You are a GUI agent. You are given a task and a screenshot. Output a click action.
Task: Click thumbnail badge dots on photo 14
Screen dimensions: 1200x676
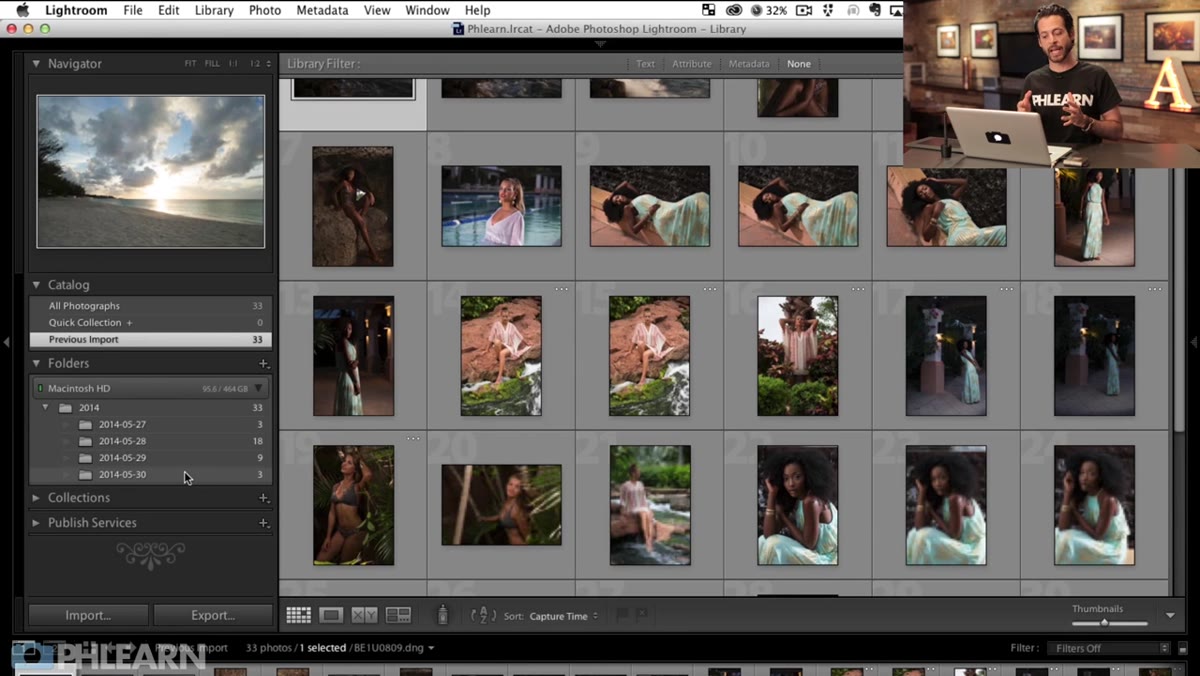(561, 289)
